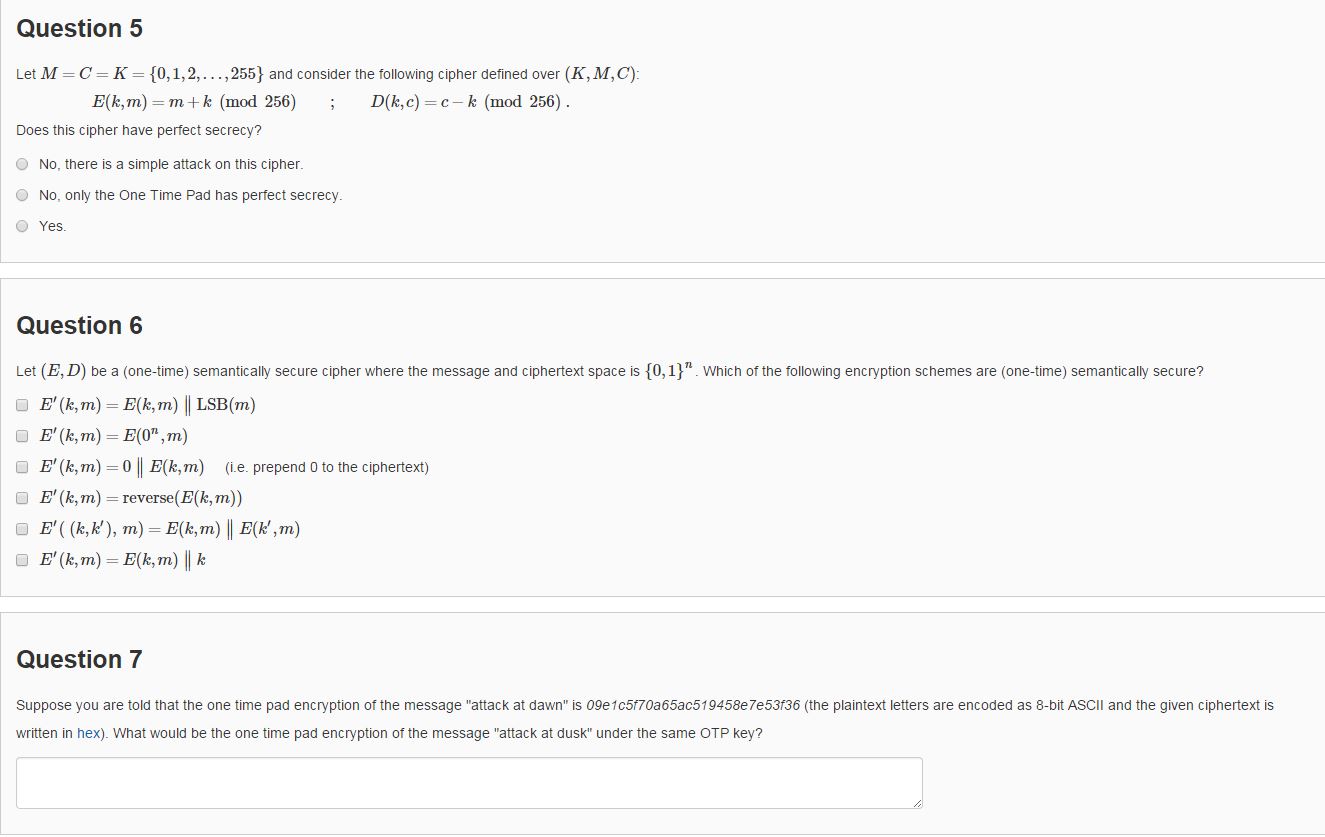Screen dimensions: 1325x837
Task: Check the E(k,m) || LSB(m) option
Action: (x=22, y=405)
